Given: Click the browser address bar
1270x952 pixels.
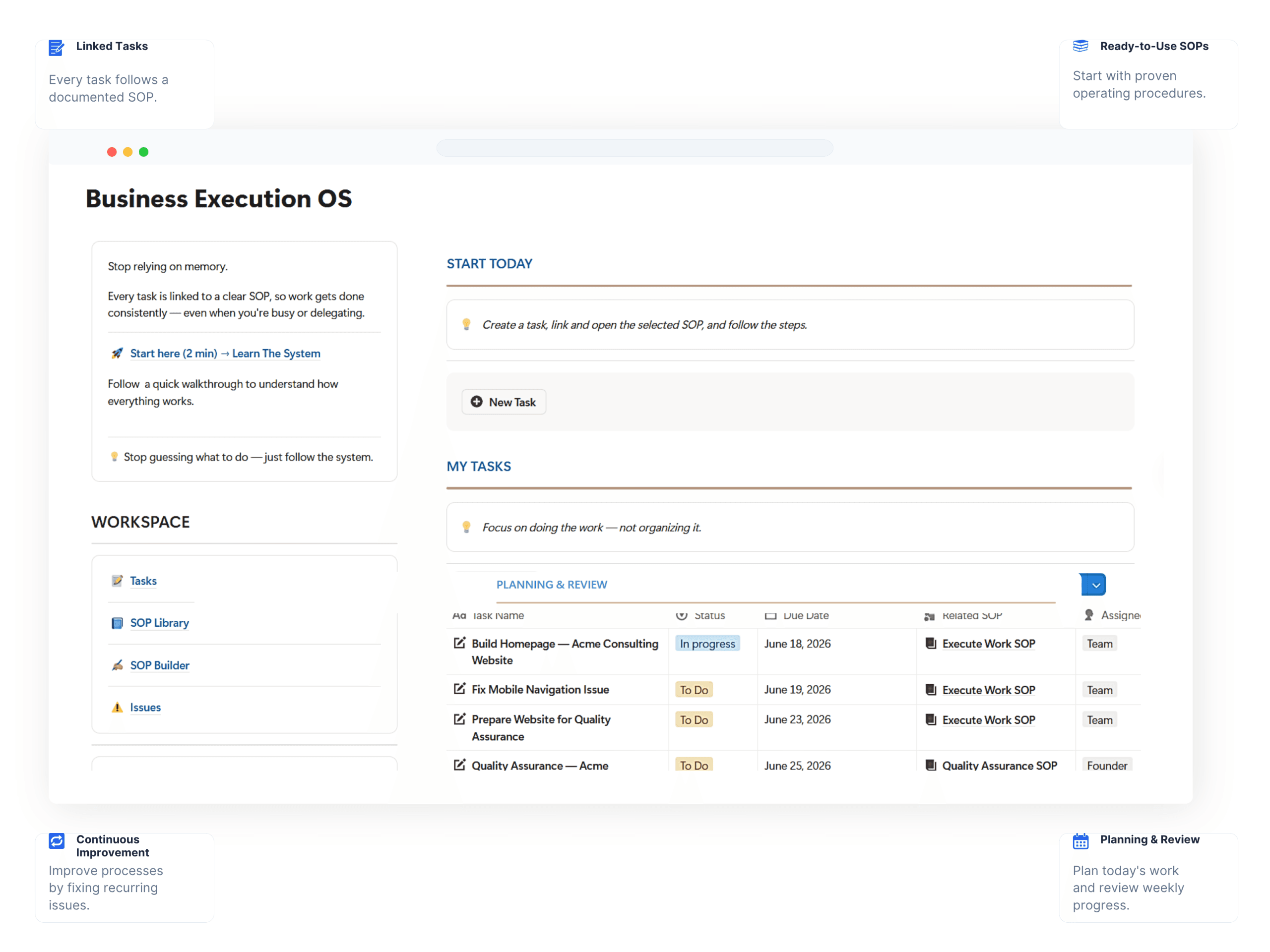Looking at the screenshot, I should 635,148.
